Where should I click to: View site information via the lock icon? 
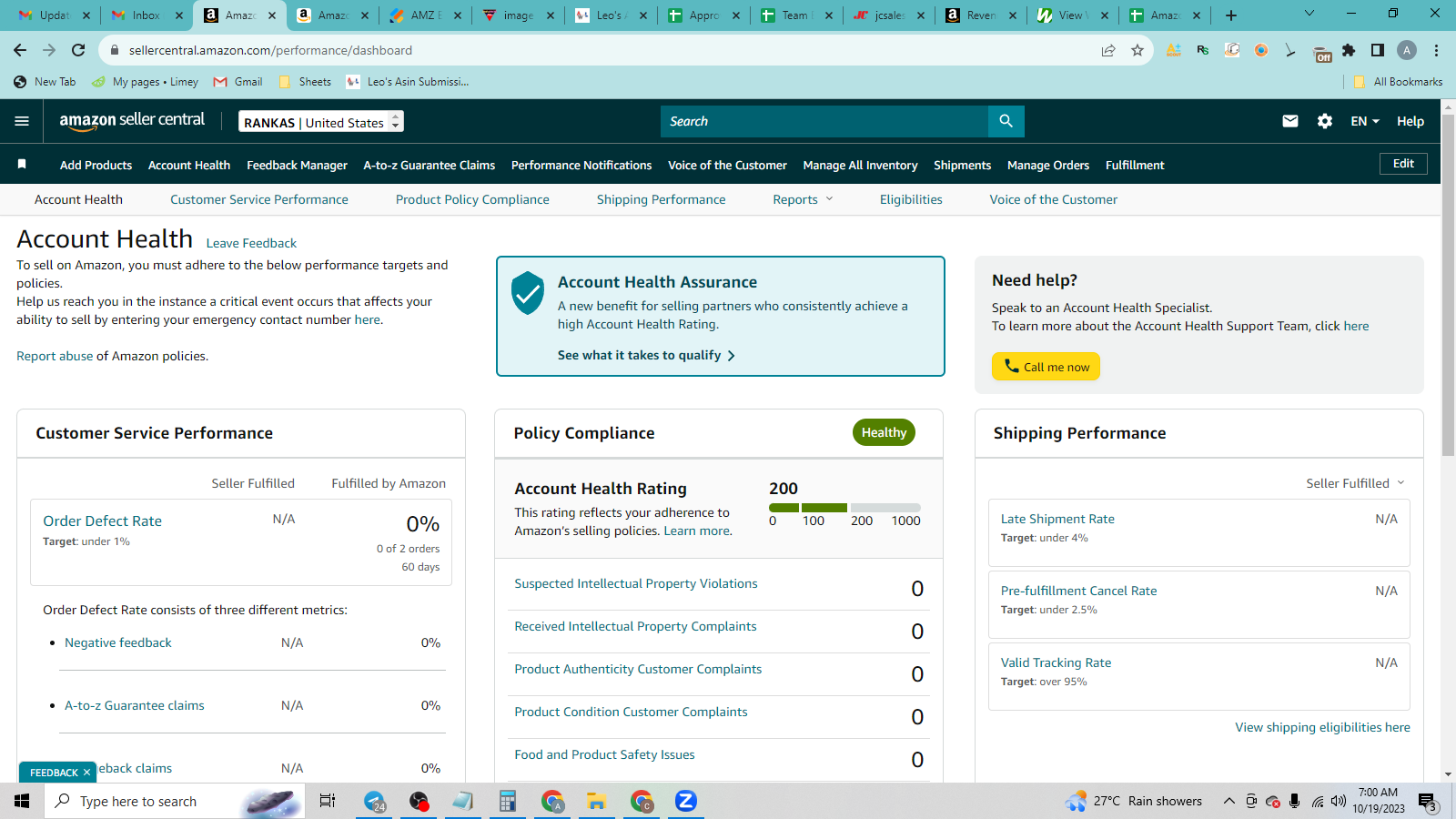[x=115, y=50]
